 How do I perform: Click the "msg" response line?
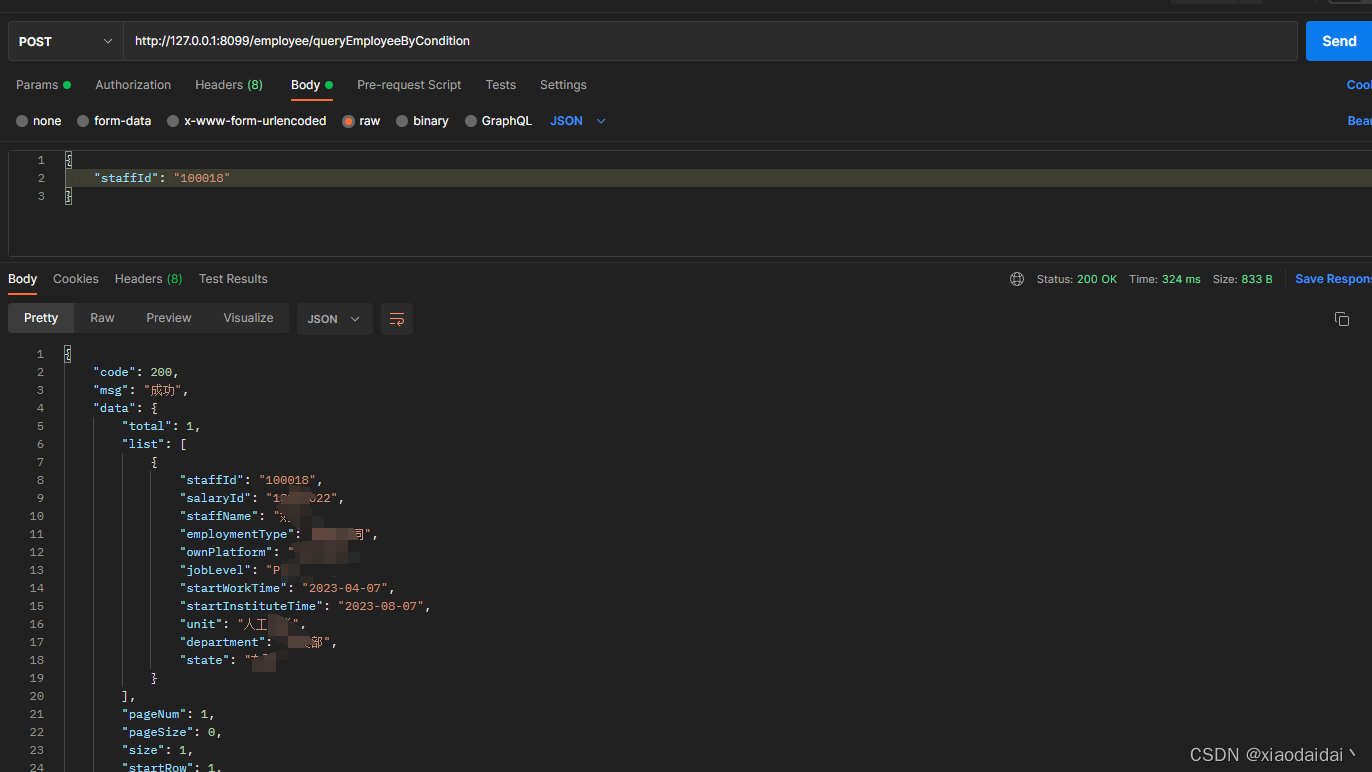coord(141,390)
